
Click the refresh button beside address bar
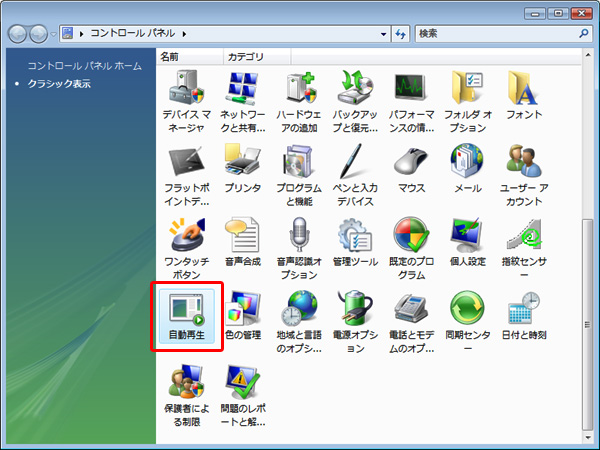coord(401,34)
